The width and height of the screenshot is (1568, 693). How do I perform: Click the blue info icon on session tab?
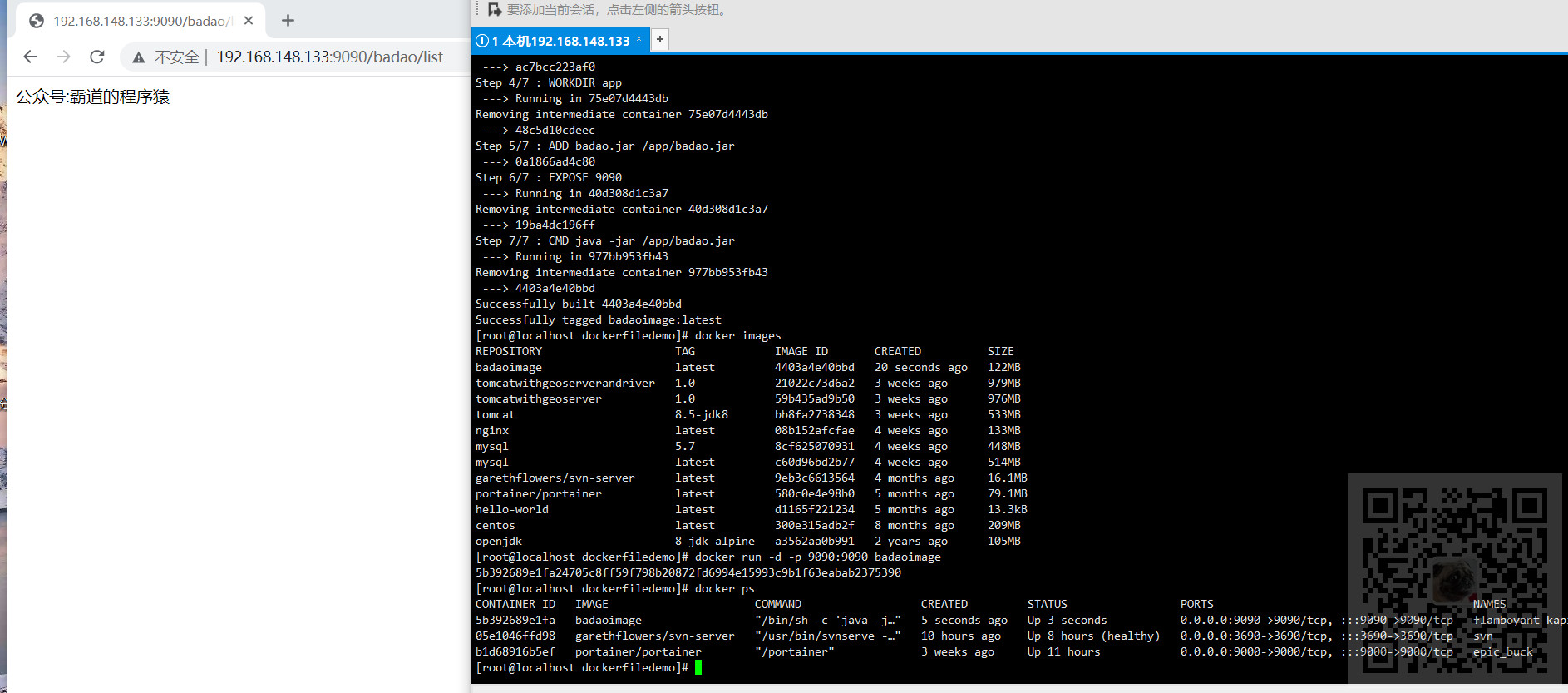(x=481, y=41)
